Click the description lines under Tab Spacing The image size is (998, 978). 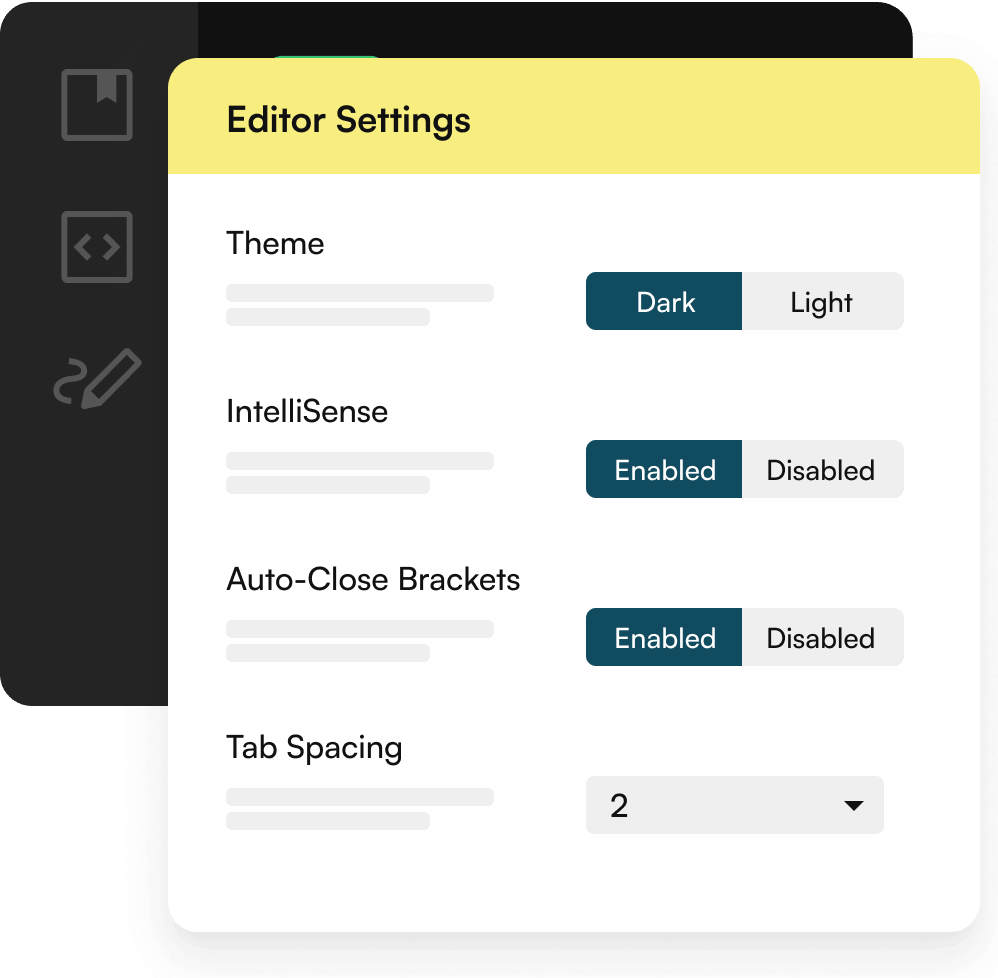[358, 808]
